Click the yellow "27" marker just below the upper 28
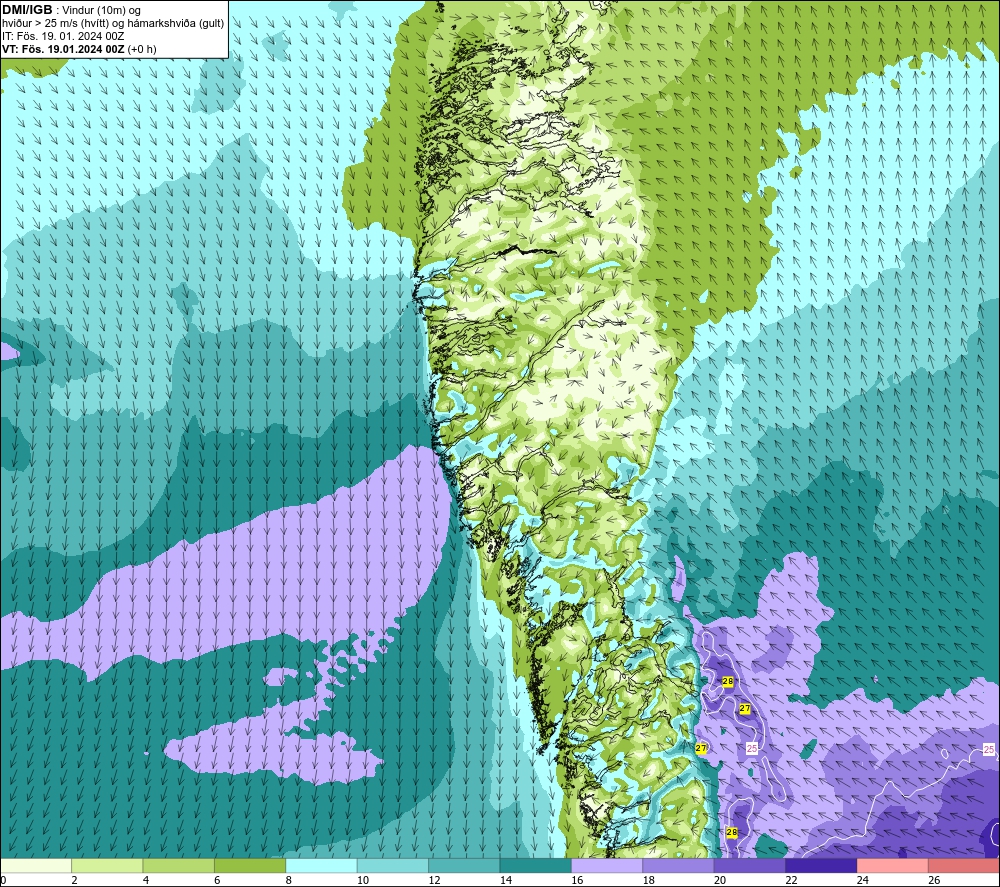Viewport: 1000px width, 887px height. click(745, 708)
